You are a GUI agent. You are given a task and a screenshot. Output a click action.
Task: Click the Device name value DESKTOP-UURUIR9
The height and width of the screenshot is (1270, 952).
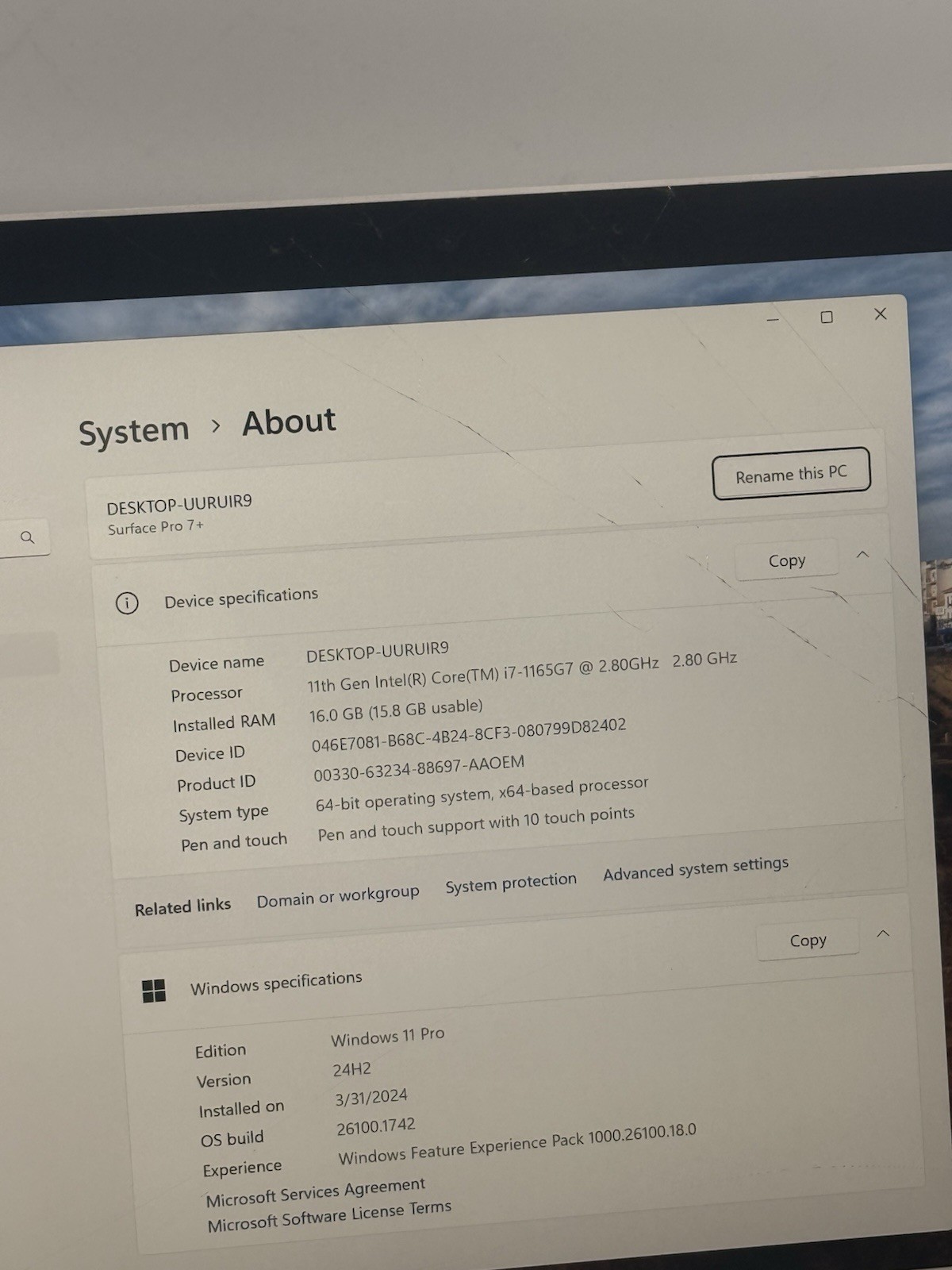378,652
